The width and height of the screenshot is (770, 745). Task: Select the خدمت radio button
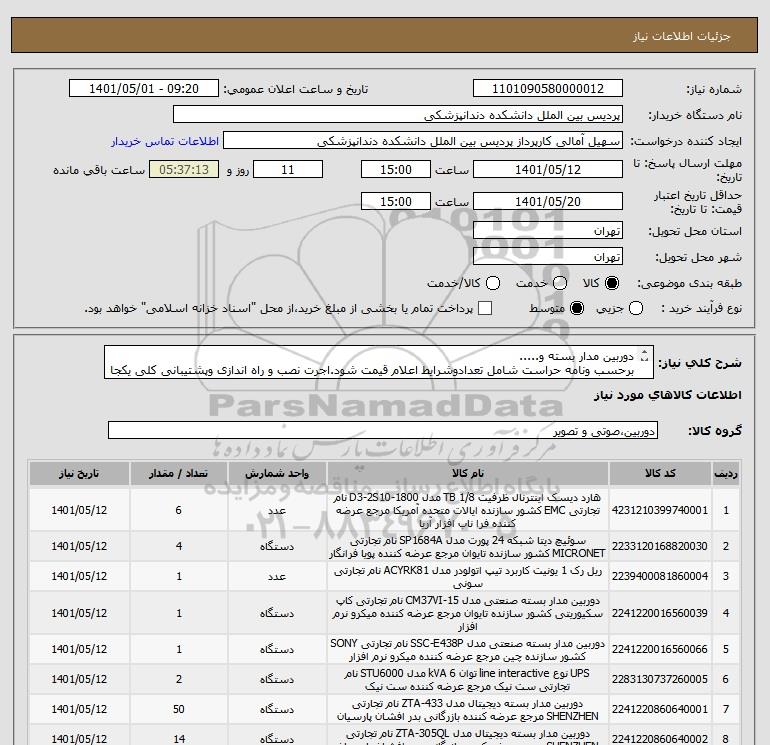coord(560,283)
